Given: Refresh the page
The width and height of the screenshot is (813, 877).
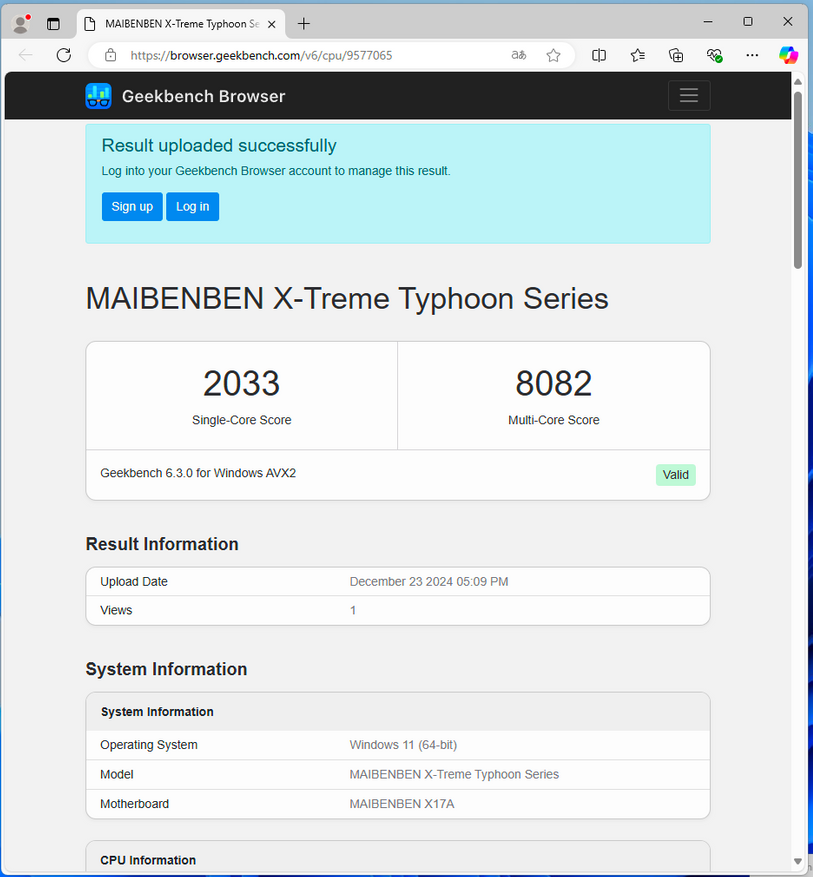Looking at the screenshot, I should click(x=64, y=55).
